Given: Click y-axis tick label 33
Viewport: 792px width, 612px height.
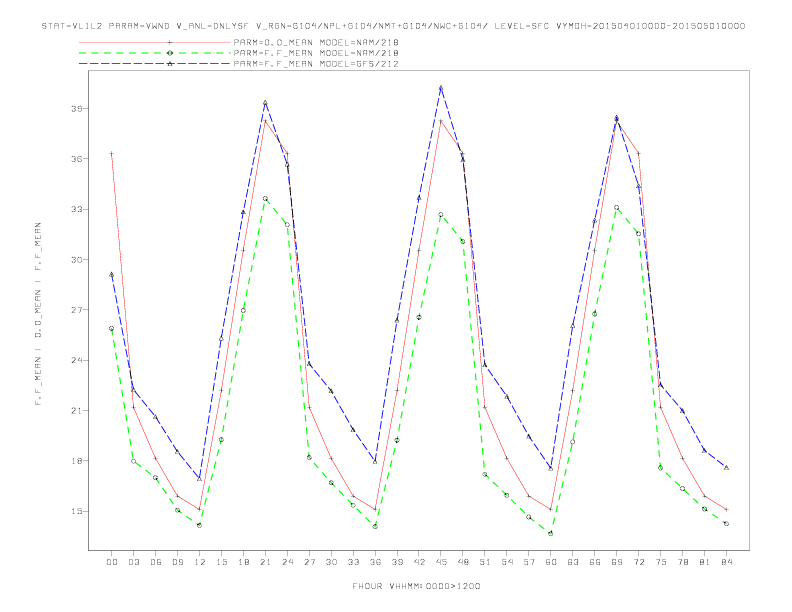Looking at the screenshot, I should (77, 209).
